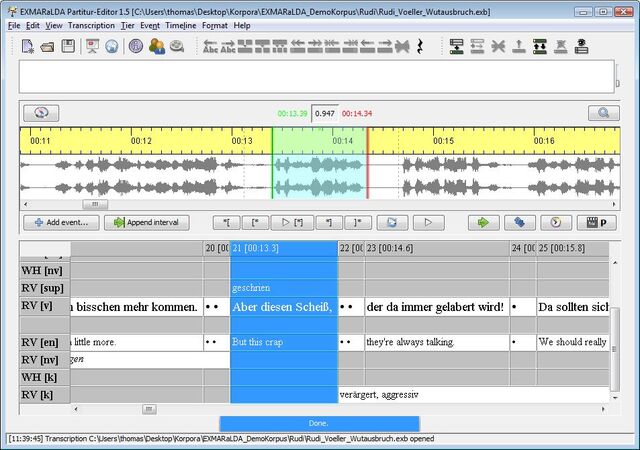Screen dimensions: 640x450
Task: Open the Timeline menu
Action: tap(180, 25)
